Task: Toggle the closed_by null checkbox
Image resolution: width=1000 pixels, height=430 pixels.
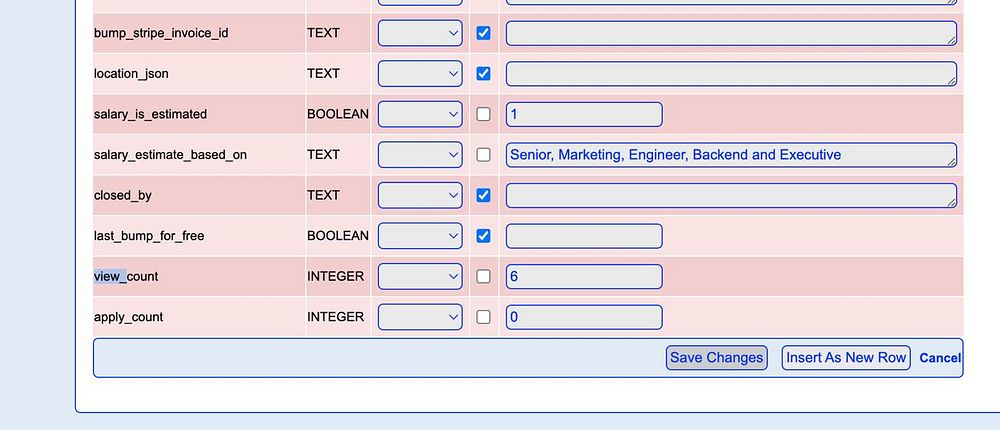Action: (x=484, y=195)
